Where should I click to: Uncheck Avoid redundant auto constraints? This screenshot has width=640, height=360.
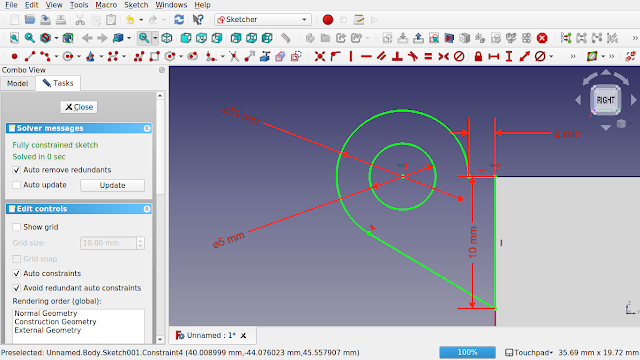(x=16, y=288)
